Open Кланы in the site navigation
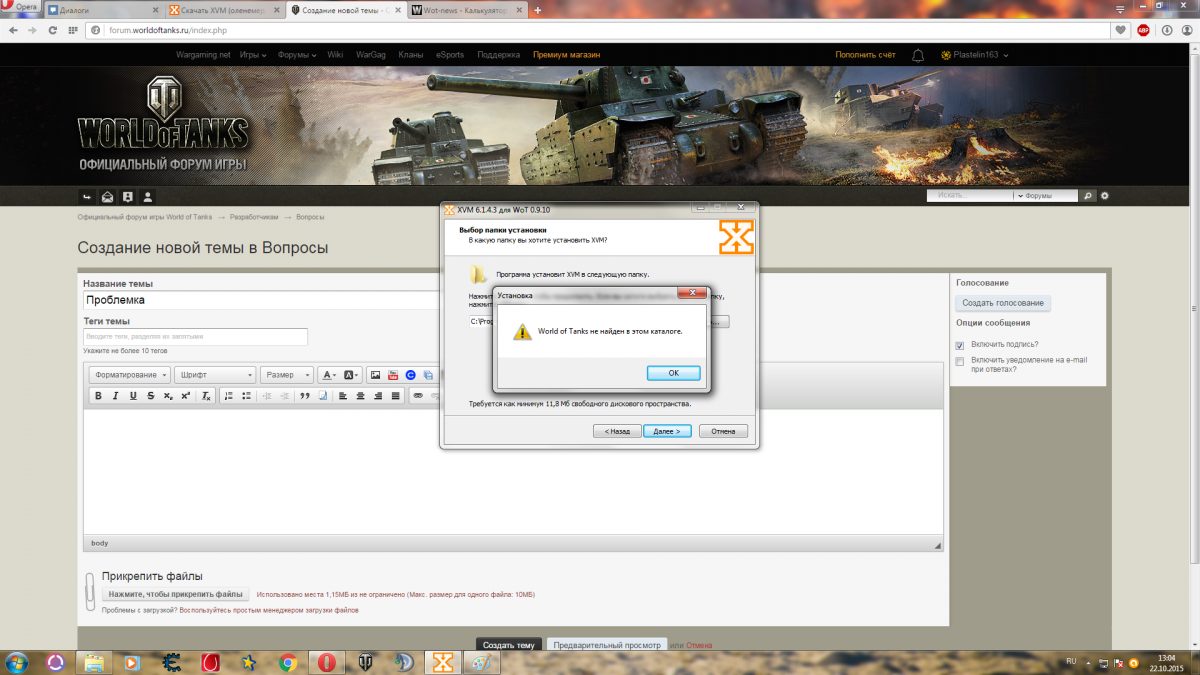Image resolution: width=1200 pixels, height=675 pixels. (x=410, y=55)
